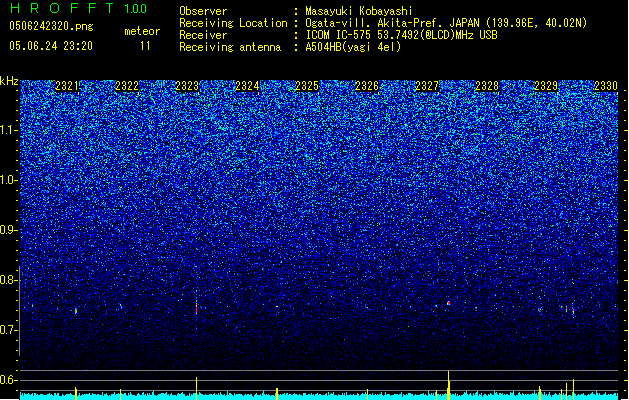
Task: Click the 2322 time marker
Action: pos(127,86)
